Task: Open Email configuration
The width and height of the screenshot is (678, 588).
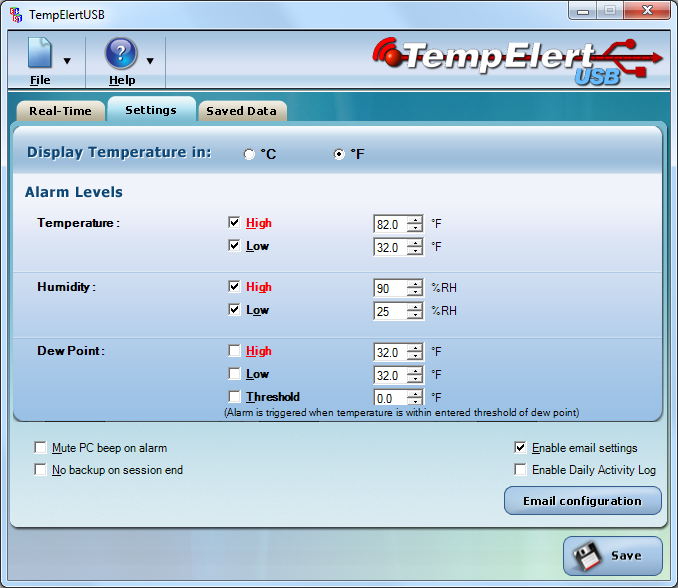Action: pyautogui.click(x=582, y=501)
